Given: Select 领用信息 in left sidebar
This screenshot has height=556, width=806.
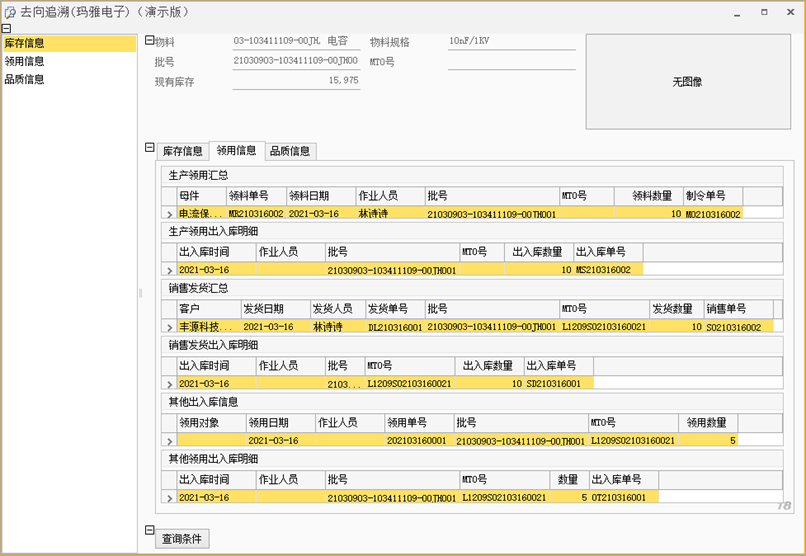Looking at the screenshot, I should pos(25,61).
